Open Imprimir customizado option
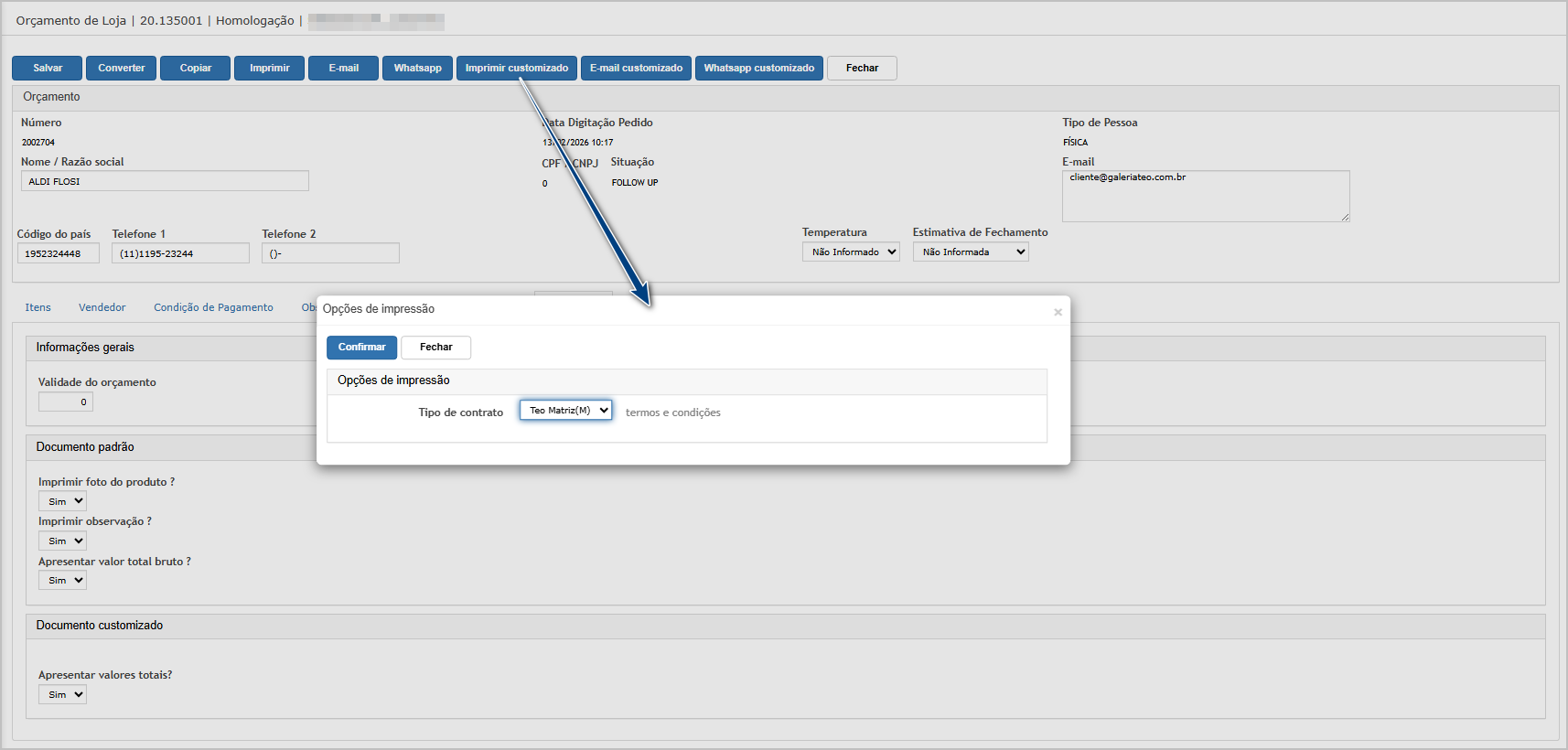Screen dimensions: 1568x750 516,69
